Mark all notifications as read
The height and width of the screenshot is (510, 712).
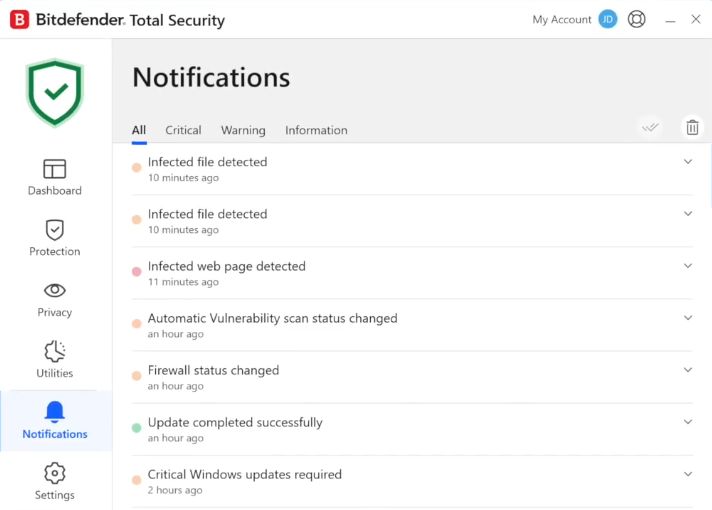pos(651,127)
